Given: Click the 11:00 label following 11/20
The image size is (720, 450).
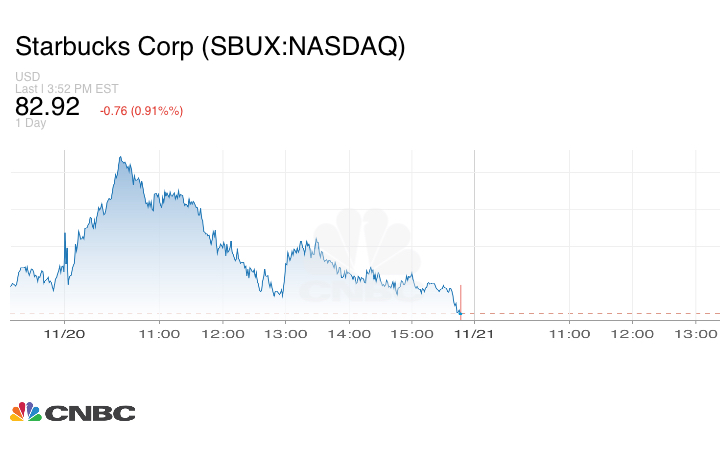Looking at the screenshot, I should tap(159, 332).
